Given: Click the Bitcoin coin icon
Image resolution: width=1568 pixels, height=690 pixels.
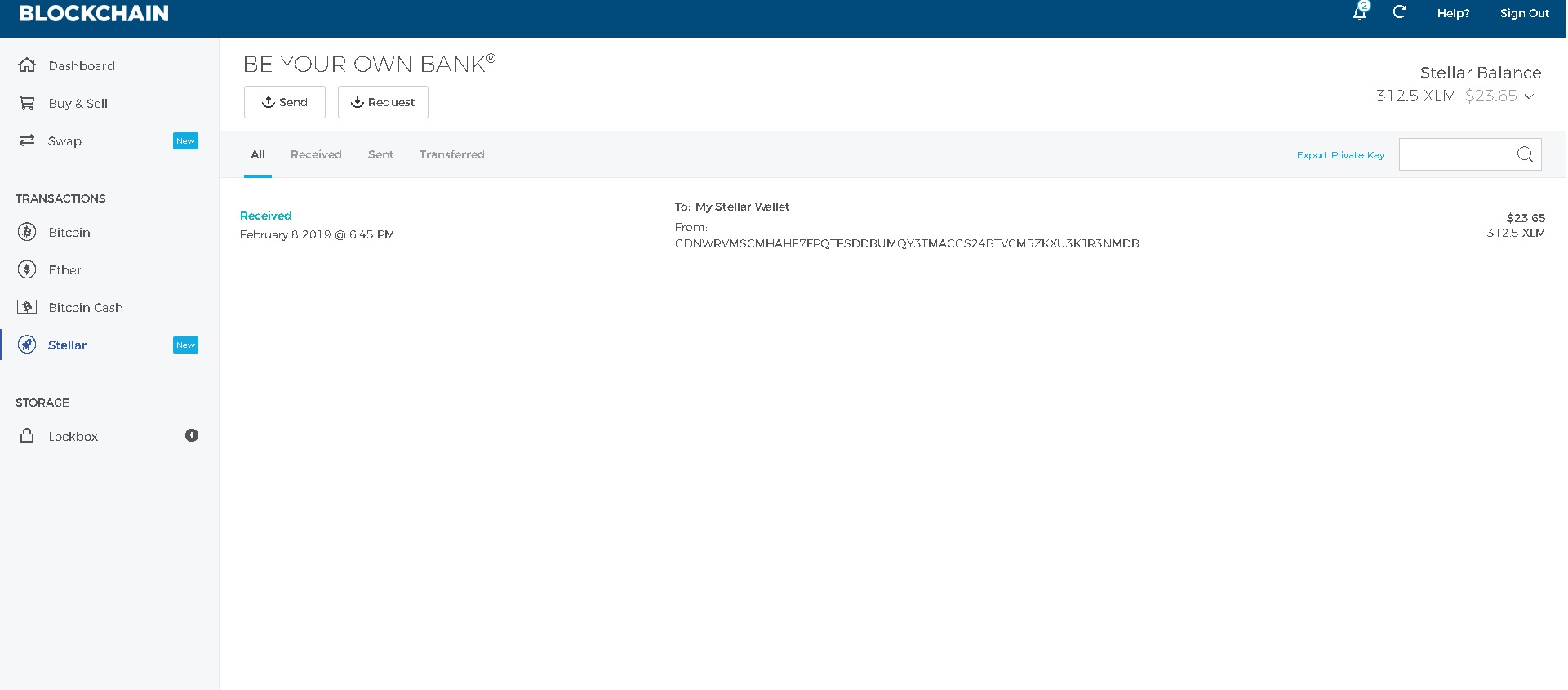Looking at the screenshot, I should (x=27, y=232).
